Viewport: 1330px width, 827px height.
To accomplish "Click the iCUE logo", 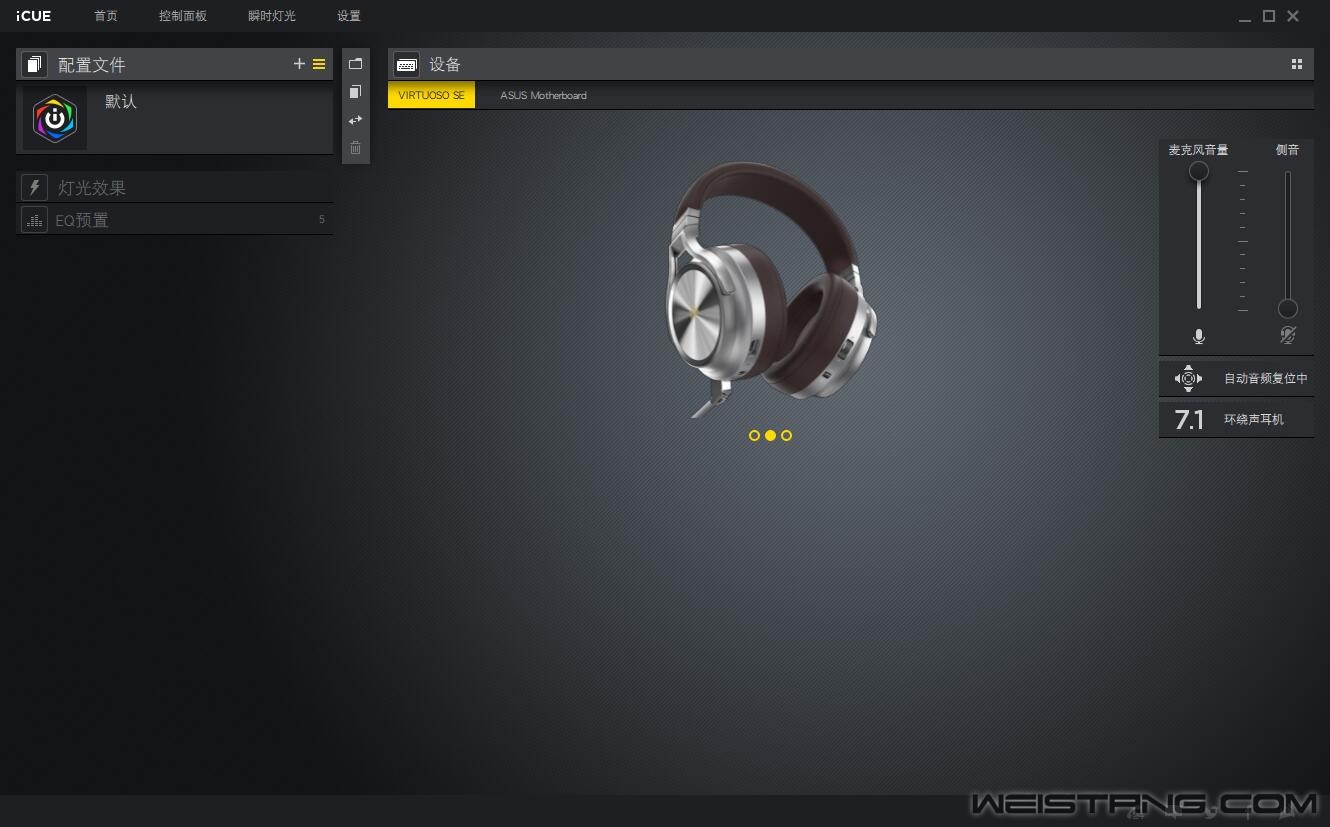I will click(34, 16).
